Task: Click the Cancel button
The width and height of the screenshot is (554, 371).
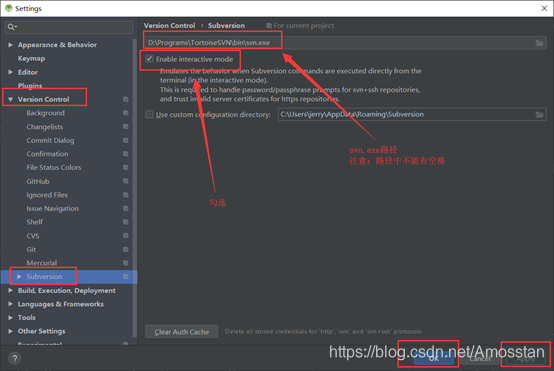Action: (x=480, y=359)
